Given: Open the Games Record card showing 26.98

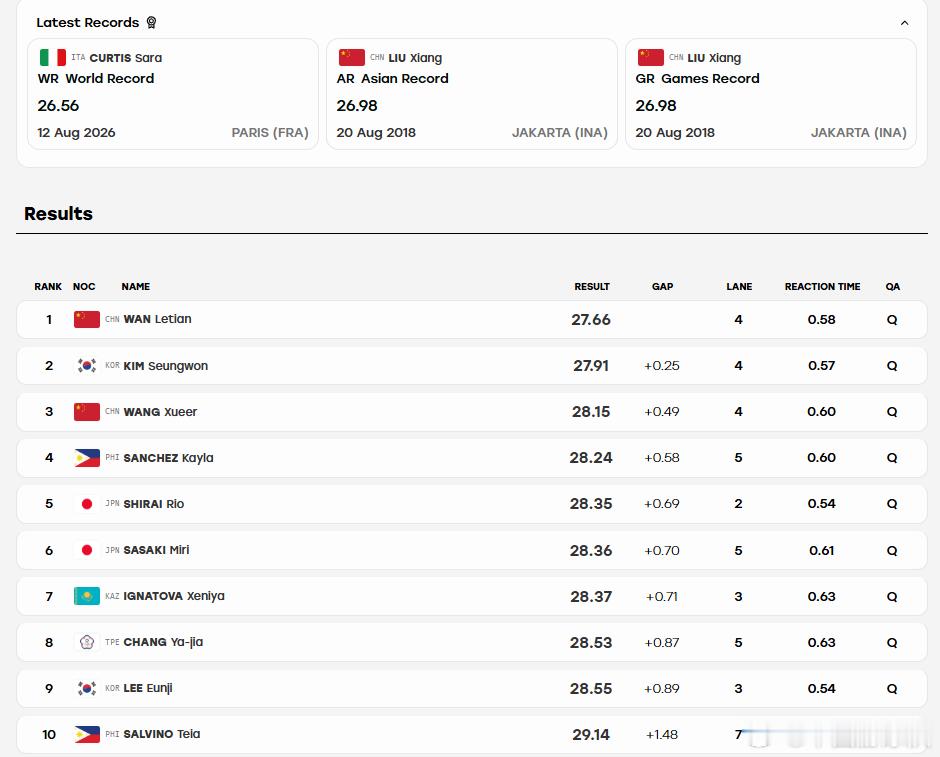Looking at the screenshot, I should (771, 94).
